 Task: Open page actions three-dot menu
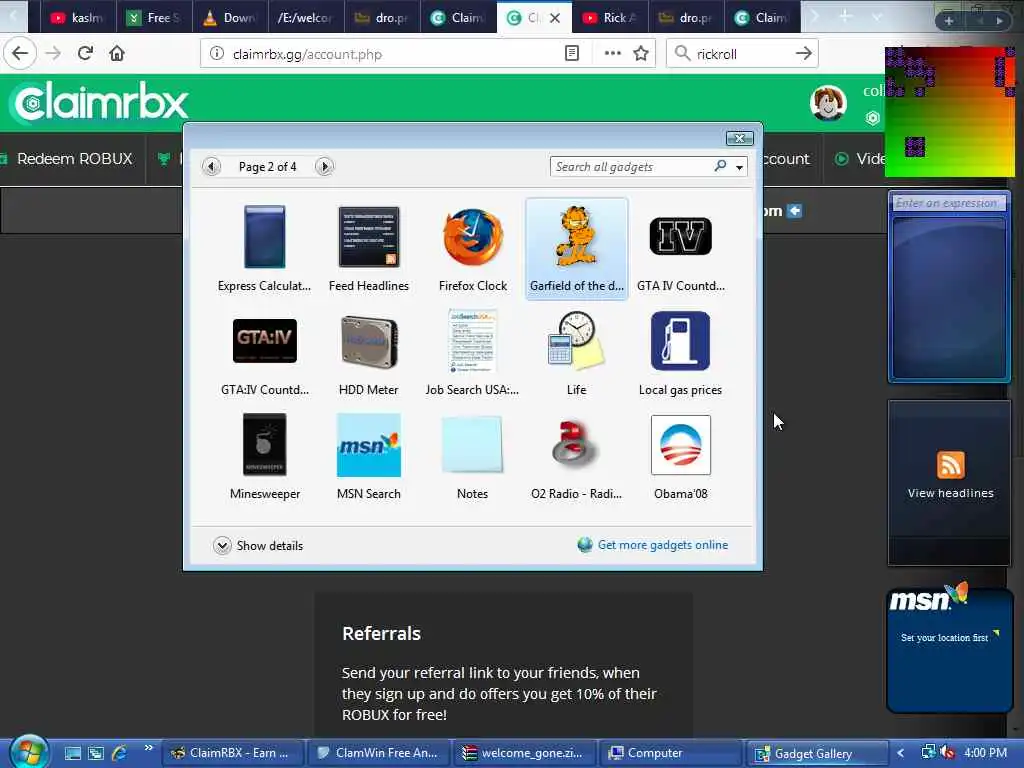click(613, 54)
